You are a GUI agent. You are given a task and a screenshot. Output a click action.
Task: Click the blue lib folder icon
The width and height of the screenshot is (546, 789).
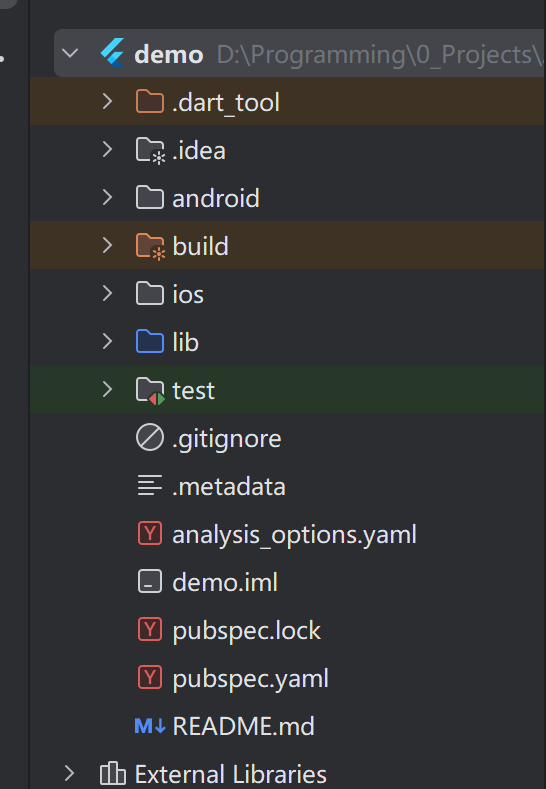[x=149, y=342]
